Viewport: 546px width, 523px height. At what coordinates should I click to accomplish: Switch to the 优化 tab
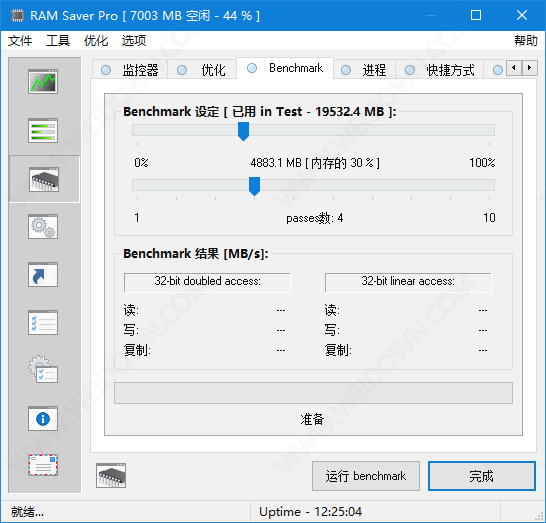click(x=202, y=70)
